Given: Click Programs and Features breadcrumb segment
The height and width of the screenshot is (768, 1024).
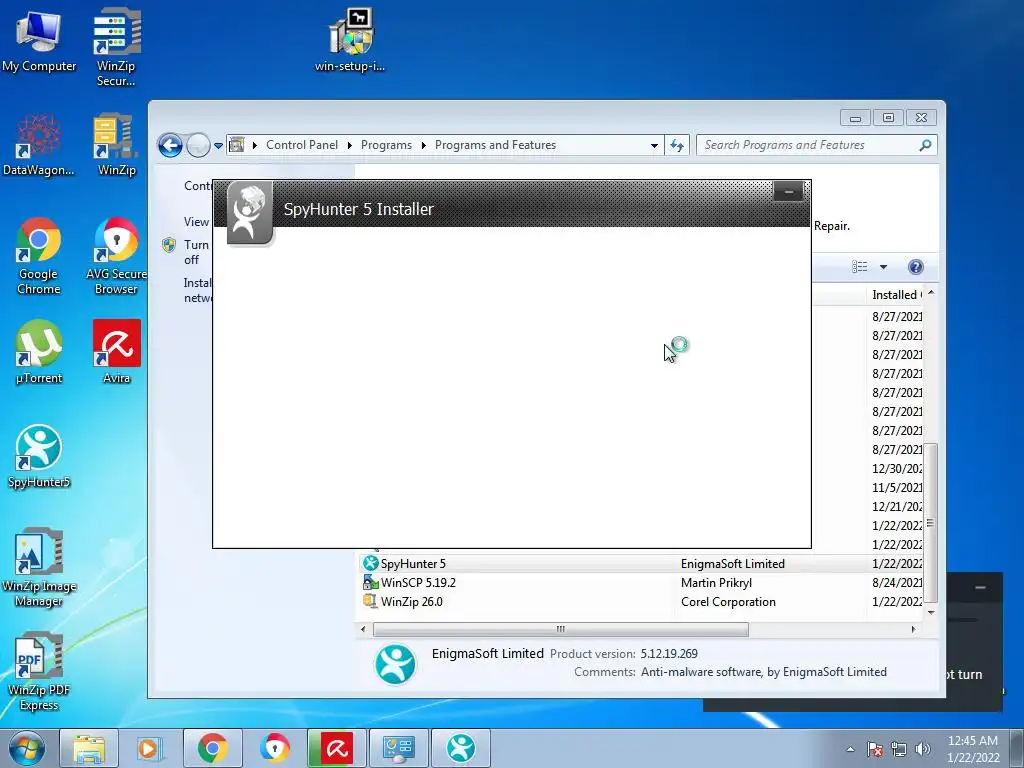Looking at the screenshot, I should coord(495,145).
